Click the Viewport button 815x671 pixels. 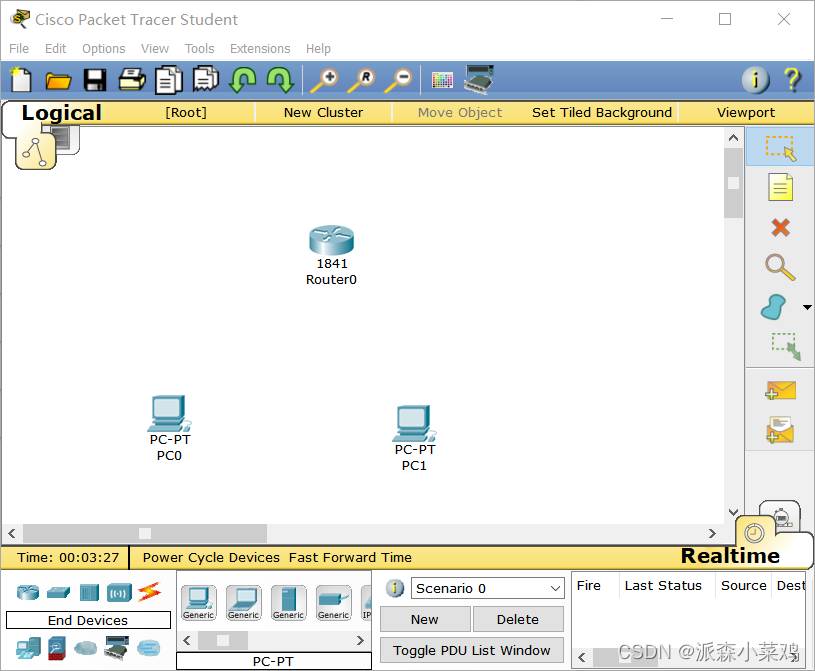click(746, 112)
